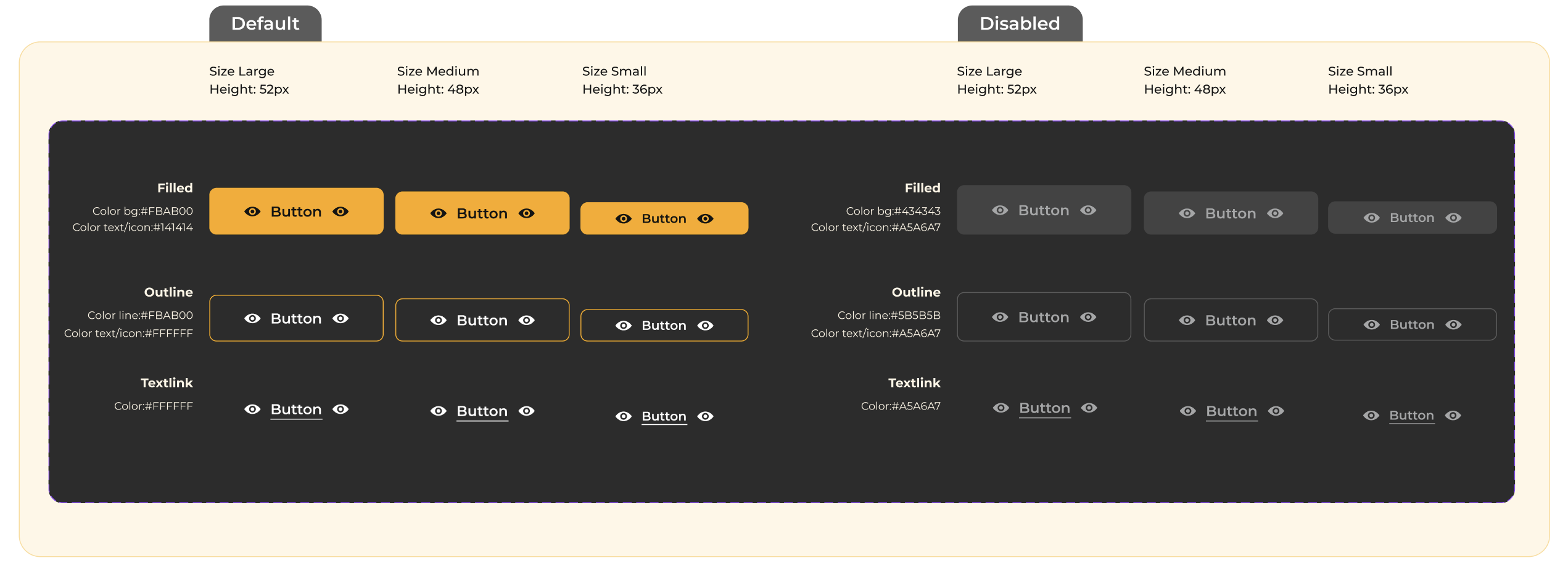The width and height of the screenshot is (1568, 571).
Task: Click the Button label in Disabled medium Filled button
Action: [1231, 213]
